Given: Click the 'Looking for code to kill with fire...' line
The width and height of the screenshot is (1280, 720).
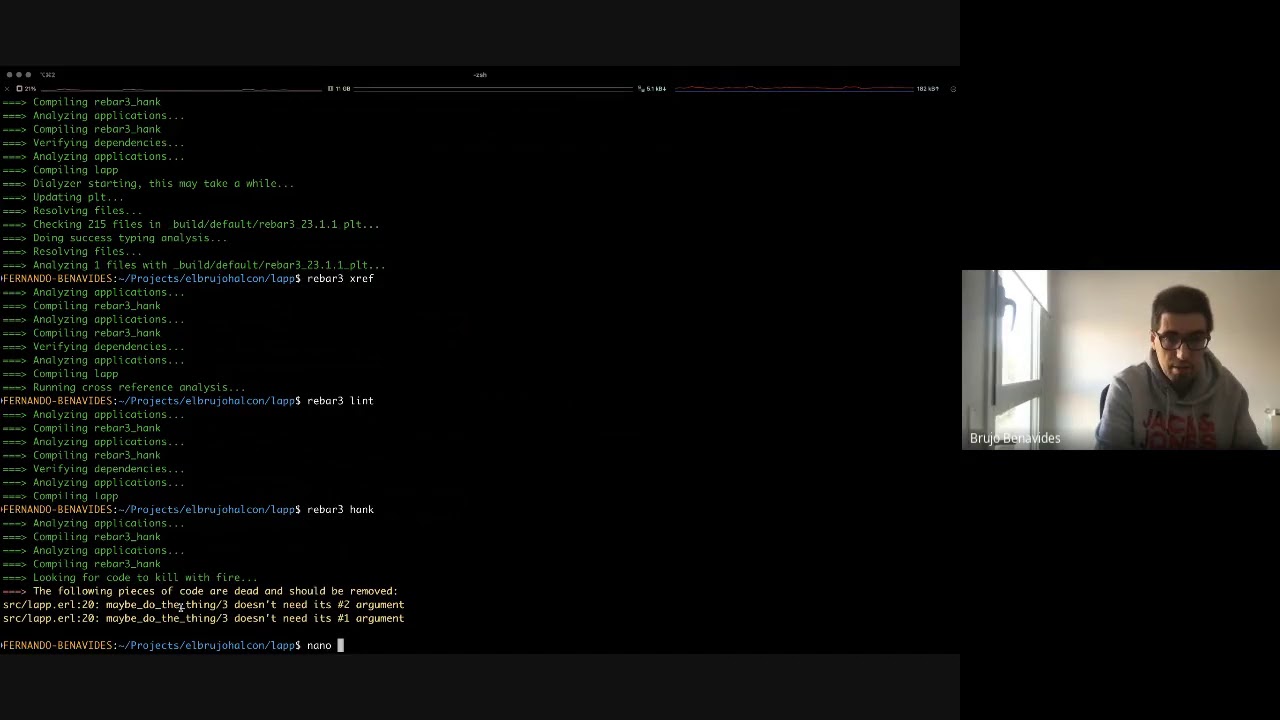Looking at the screenshot, I should (x=130, y=578).
